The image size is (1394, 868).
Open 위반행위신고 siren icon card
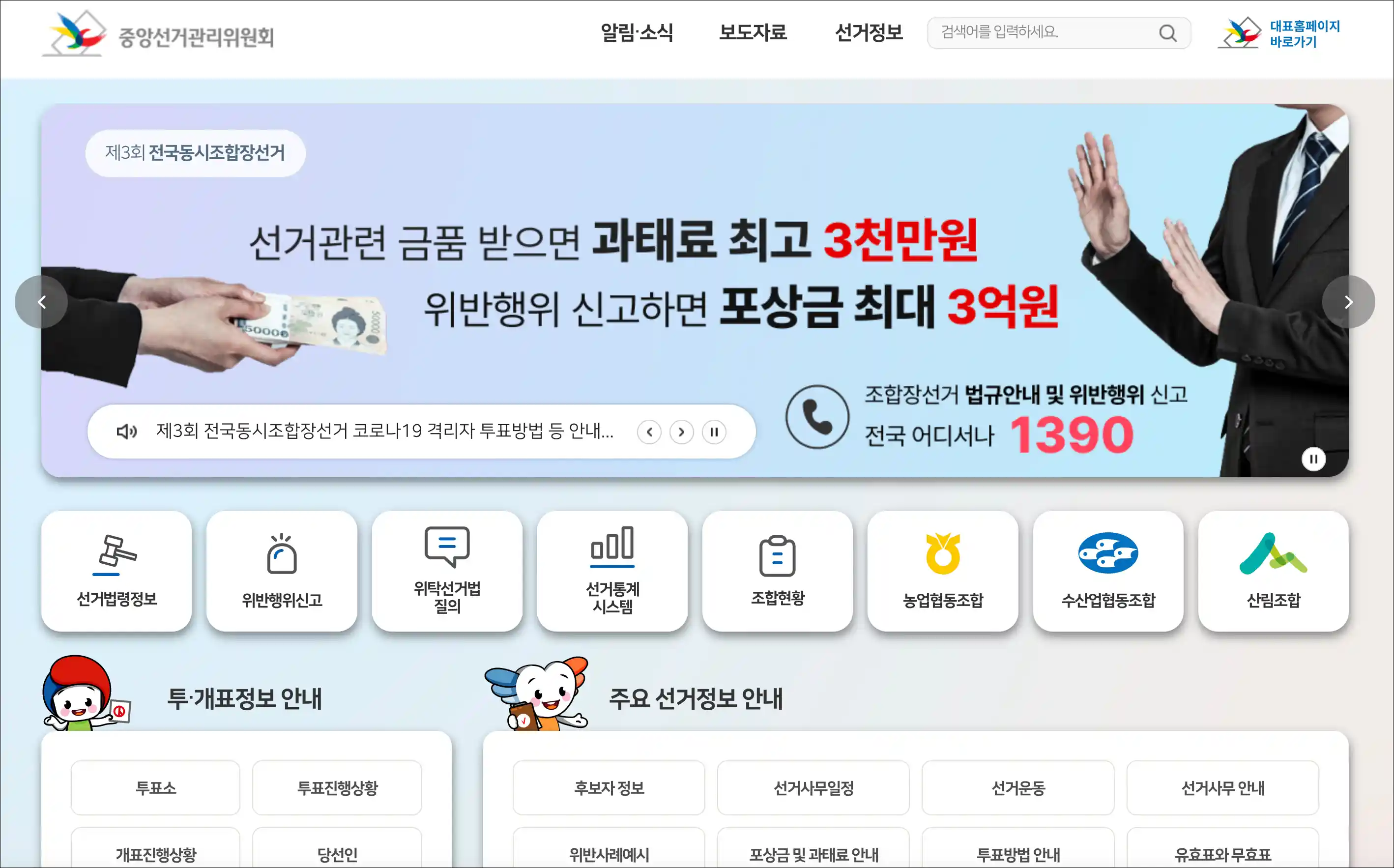click(x=282, y=571)
